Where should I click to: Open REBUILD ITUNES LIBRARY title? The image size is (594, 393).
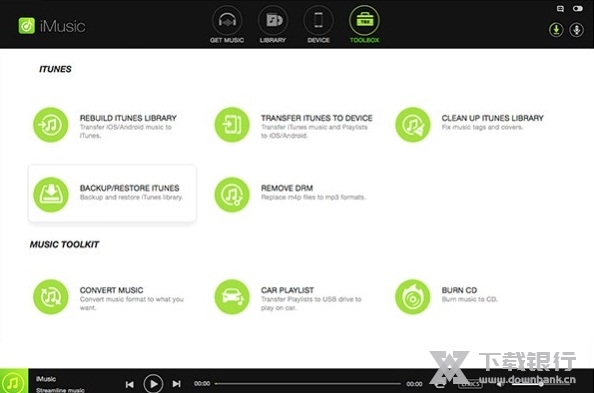coord(128,118)
